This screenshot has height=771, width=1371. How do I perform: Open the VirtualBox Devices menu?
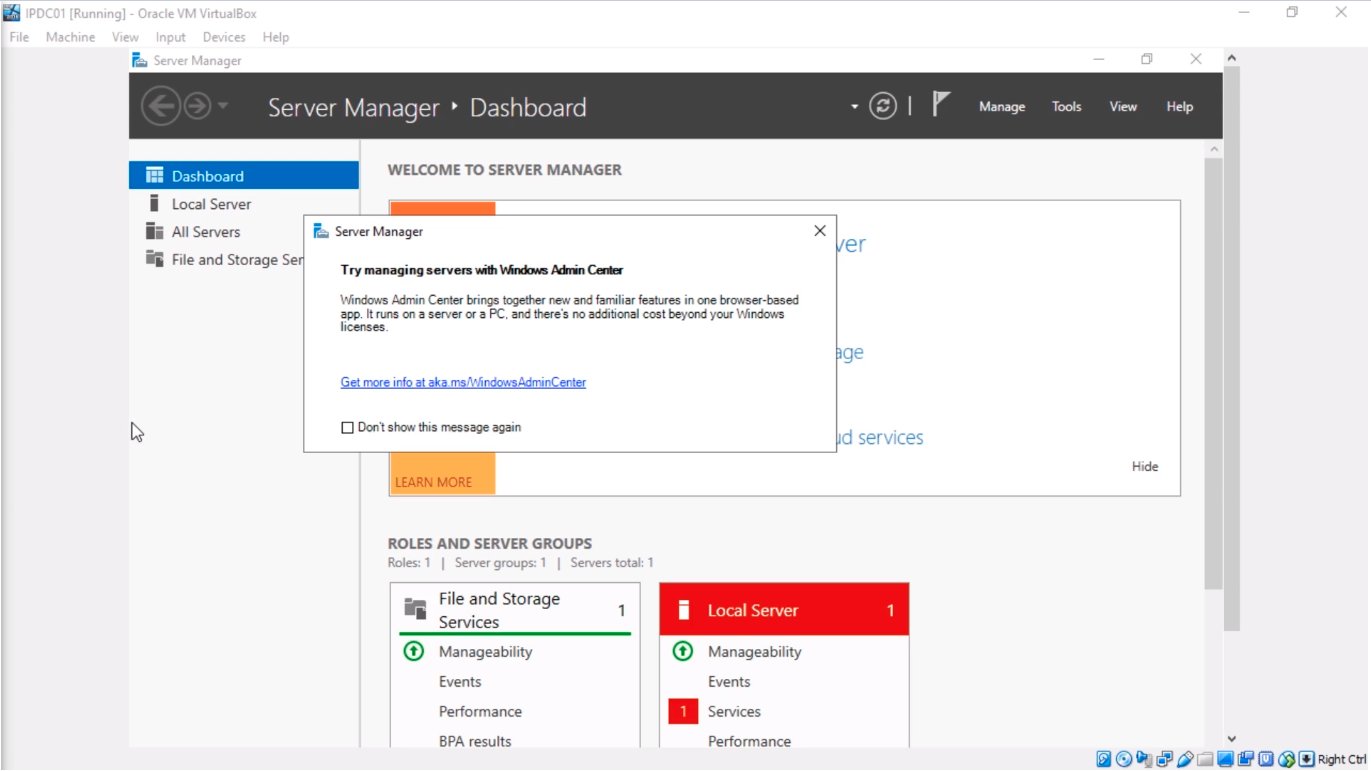(x=223, y=37)
